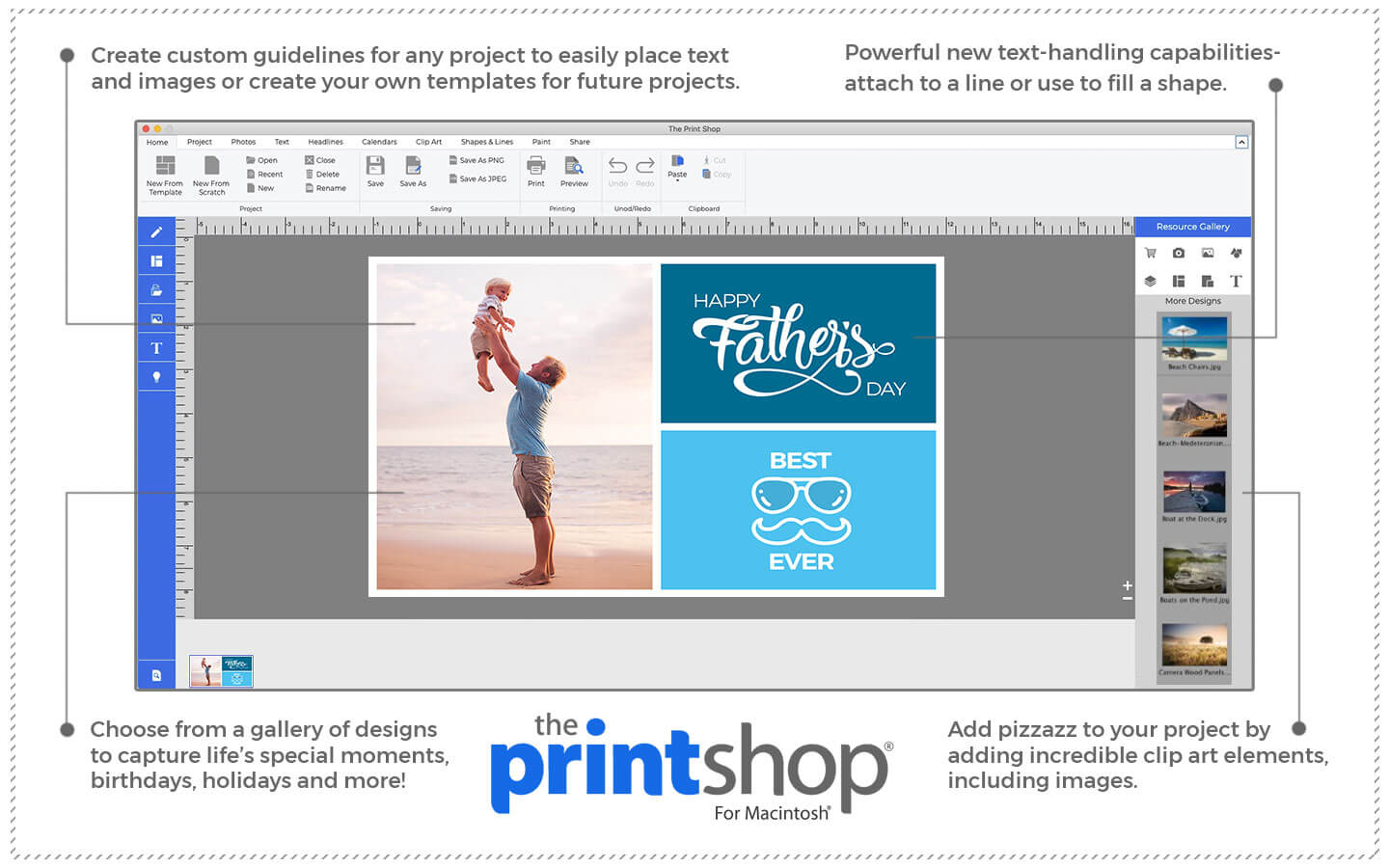Select the image tool in left sidebar
The image size is (1389, 868).
pos(156,318)
